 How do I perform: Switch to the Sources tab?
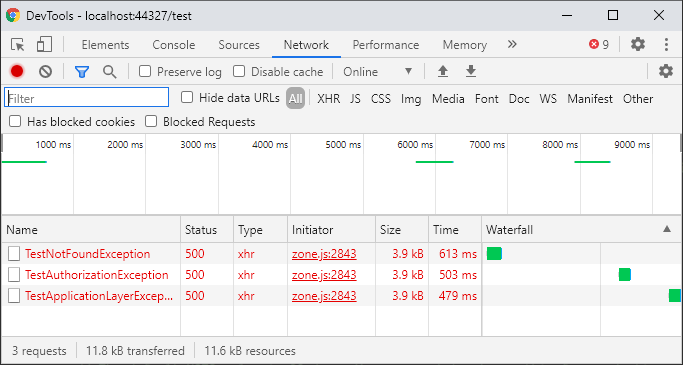point(239,45)
